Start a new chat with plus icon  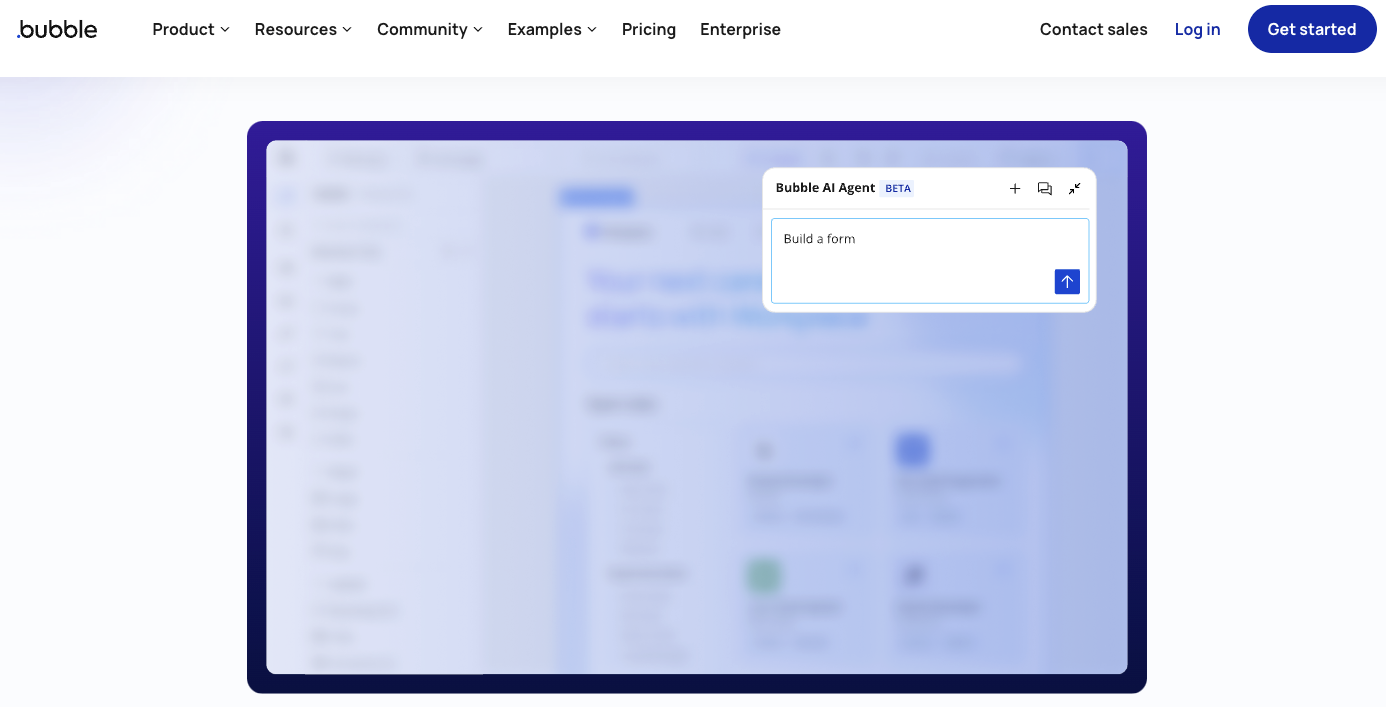(1015, 188)
